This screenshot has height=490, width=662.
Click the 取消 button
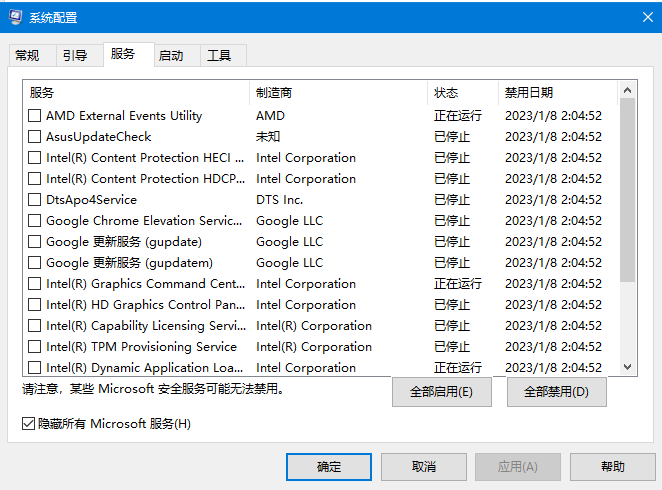423,467
